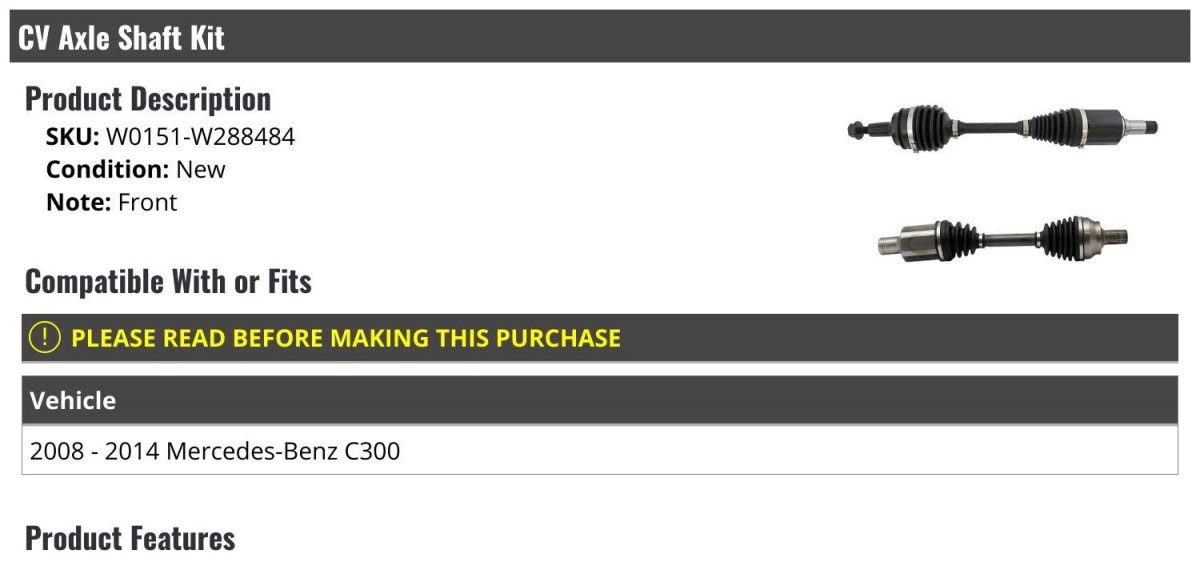Viewport: 1200px width, 566px height.
Task: Click the word Front in Note
Action: (x=148, y=202)
